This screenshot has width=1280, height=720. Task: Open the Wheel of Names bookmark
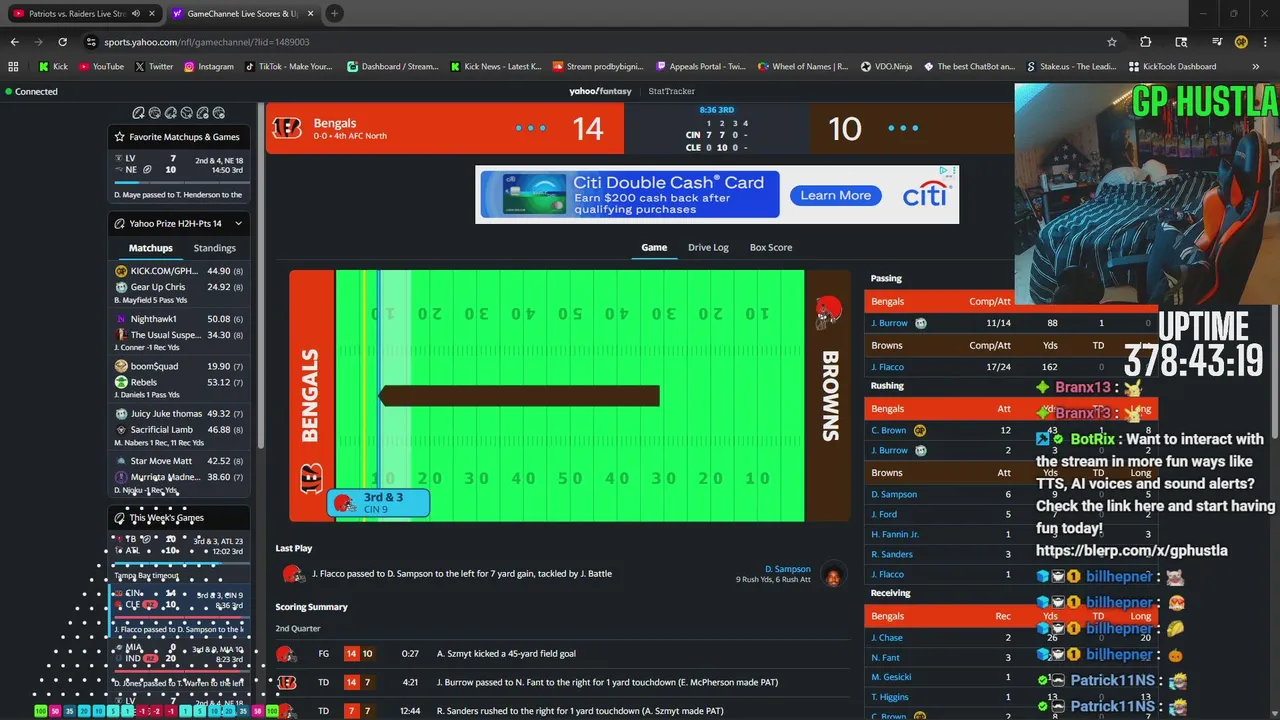(803, 67)
